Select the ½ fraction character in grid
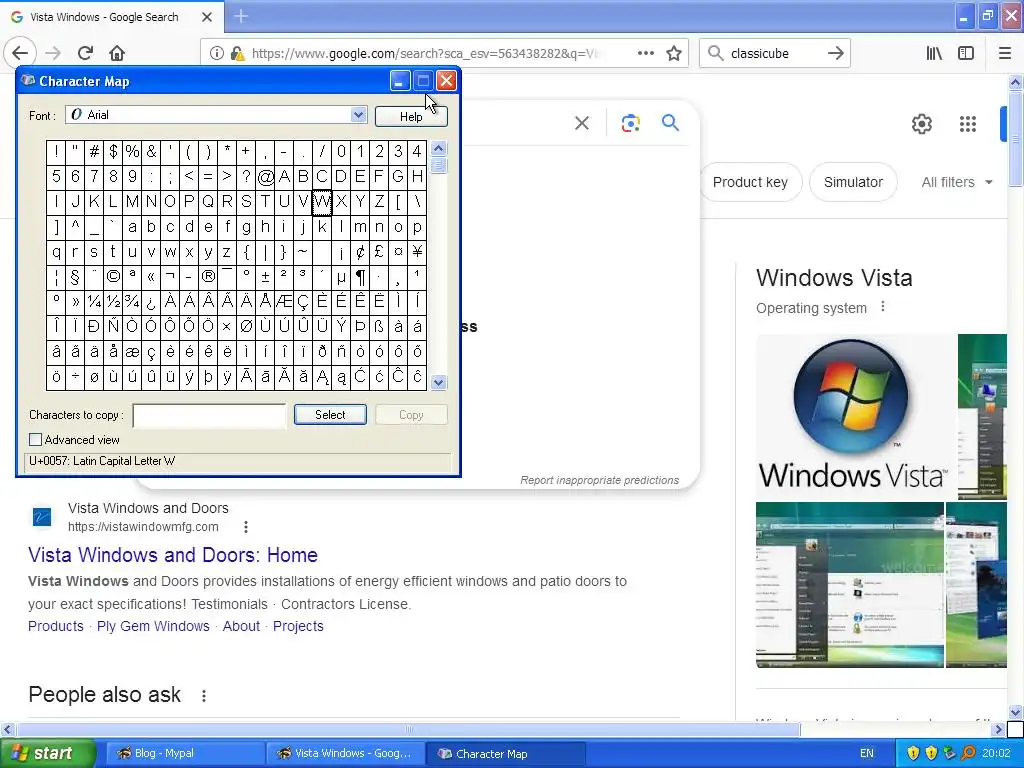 (x=113, y=302)
